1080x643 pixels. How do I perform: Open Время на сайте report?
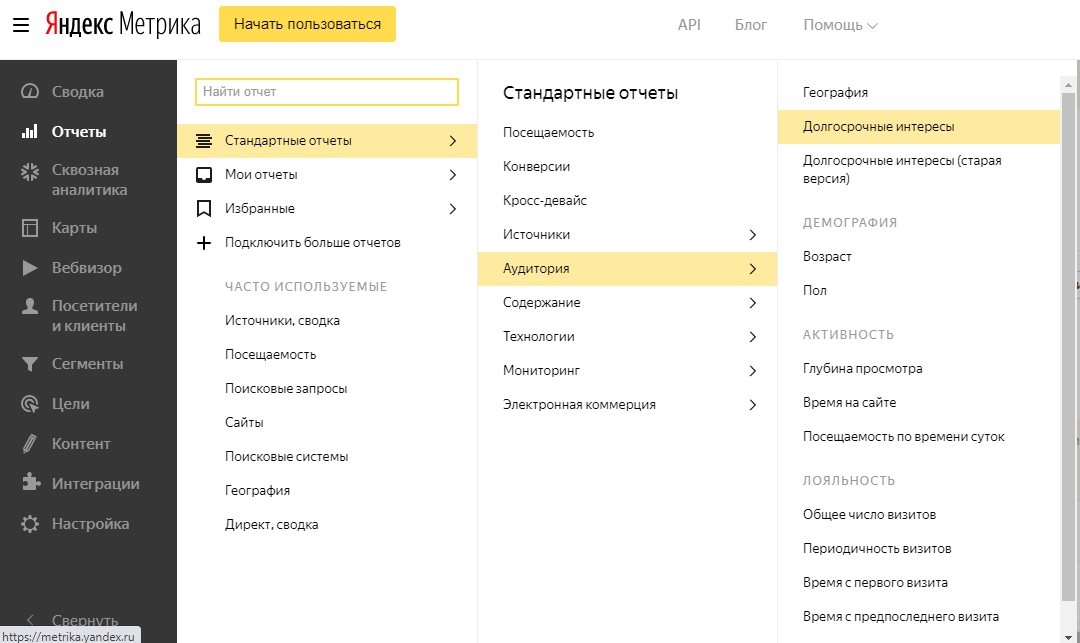point(849,403)
